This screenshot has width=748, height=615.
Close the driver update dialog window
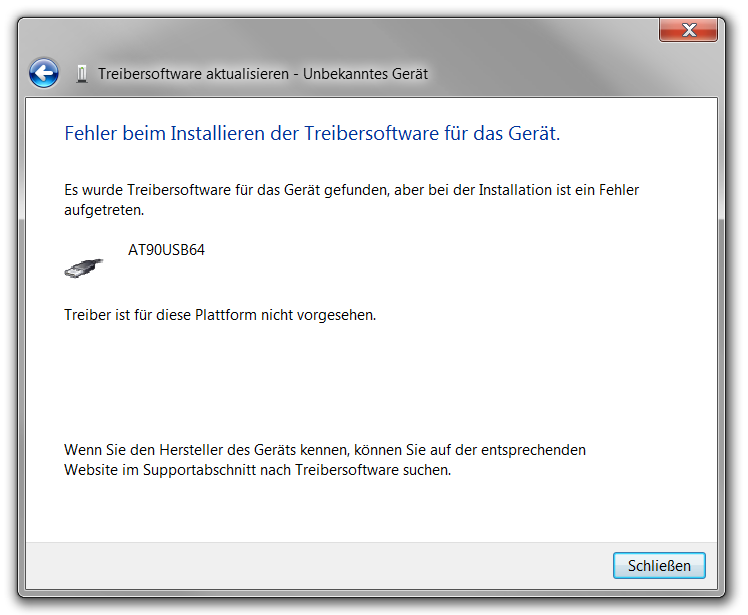pyautogui.click(x=688, y=30)
